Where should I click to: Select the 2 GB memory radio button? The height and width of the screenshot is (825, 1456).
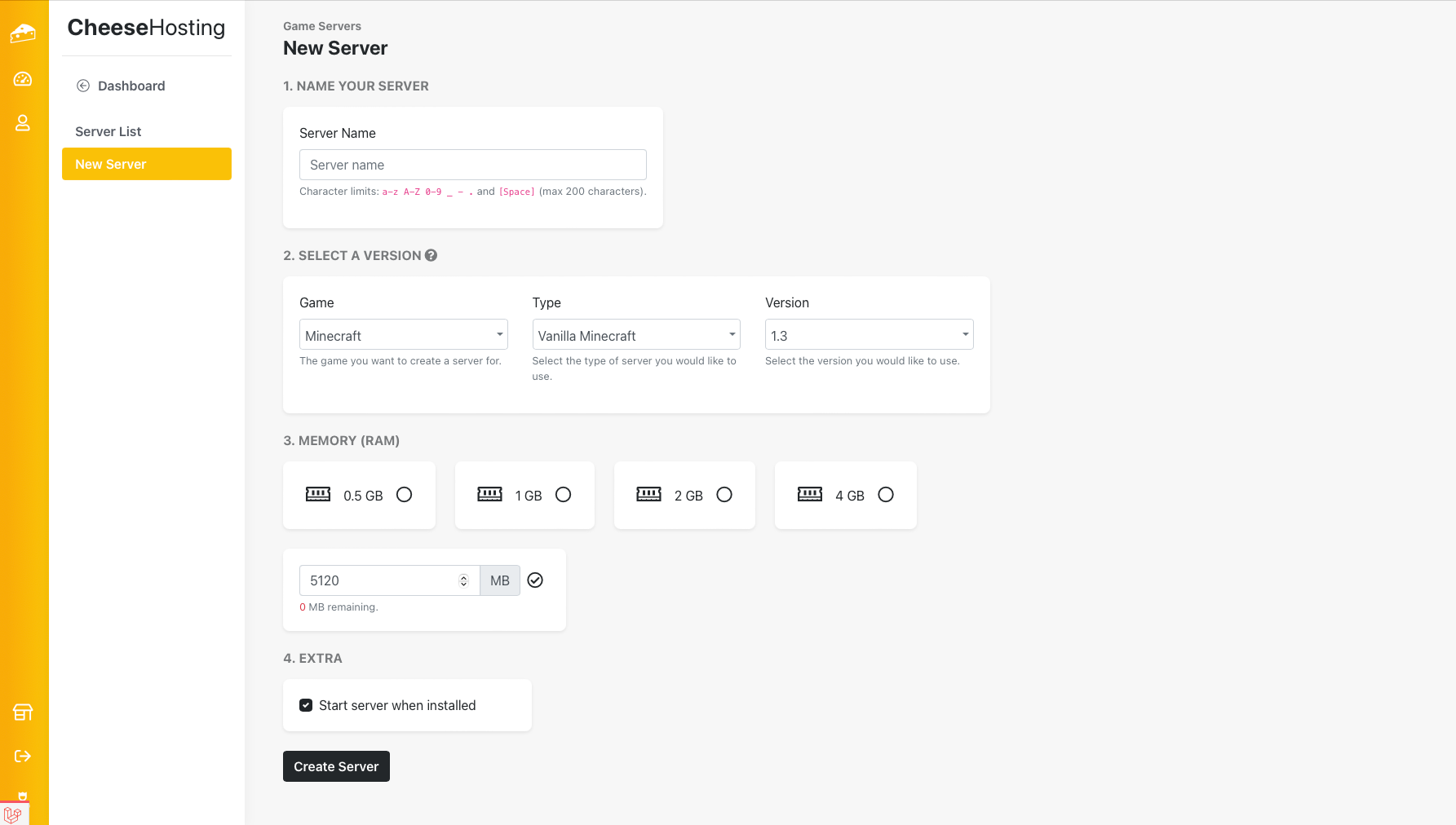pos(724,495)
